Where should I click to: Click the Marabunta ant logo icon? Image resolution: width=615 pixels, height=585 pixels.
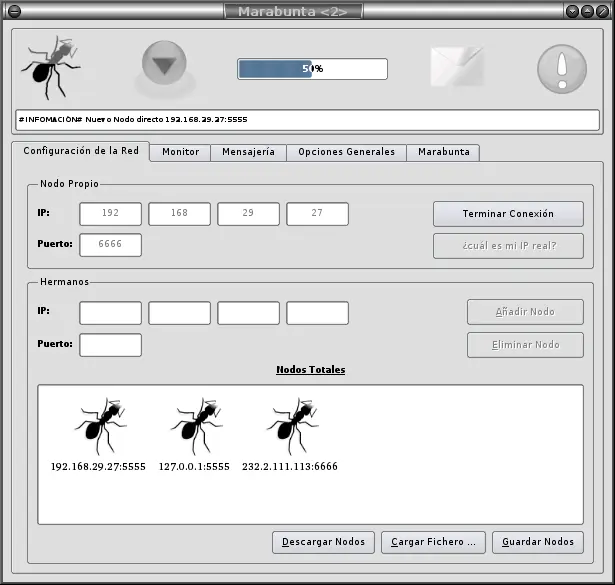(51, 67)
